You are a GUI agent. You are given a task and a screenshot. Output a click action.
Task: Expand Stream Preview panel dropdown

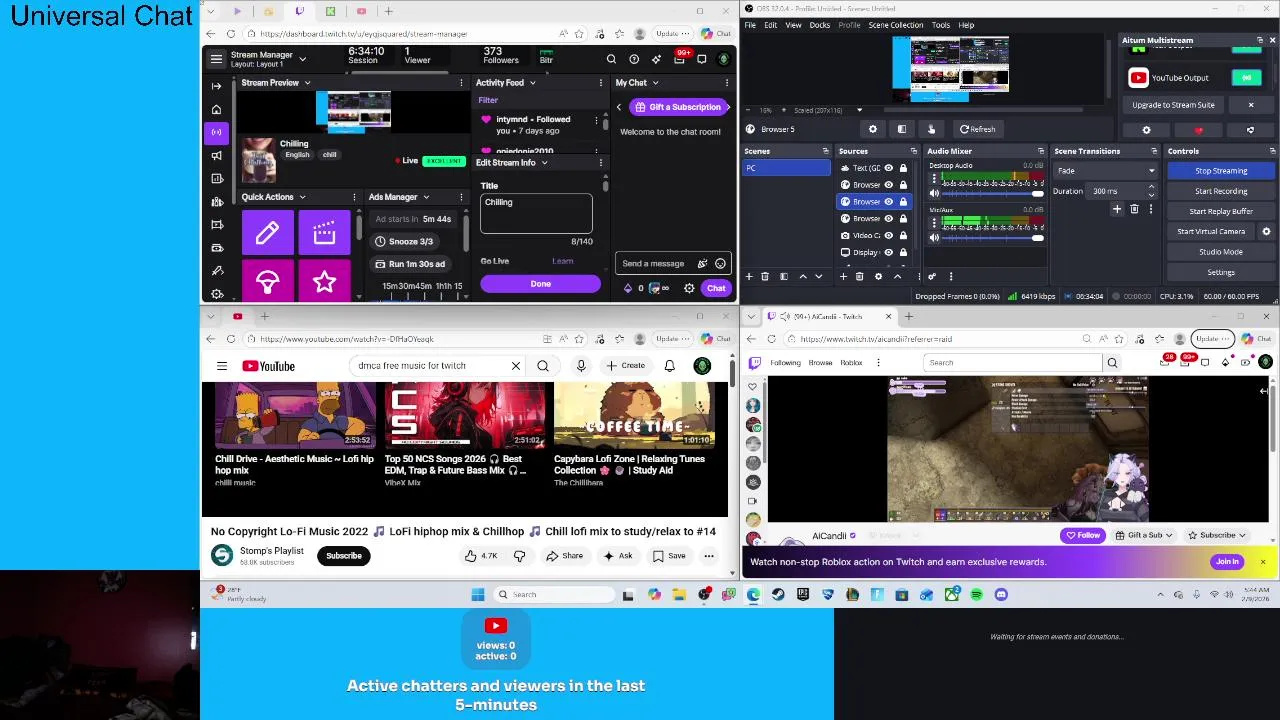click(x=307, y=83)
